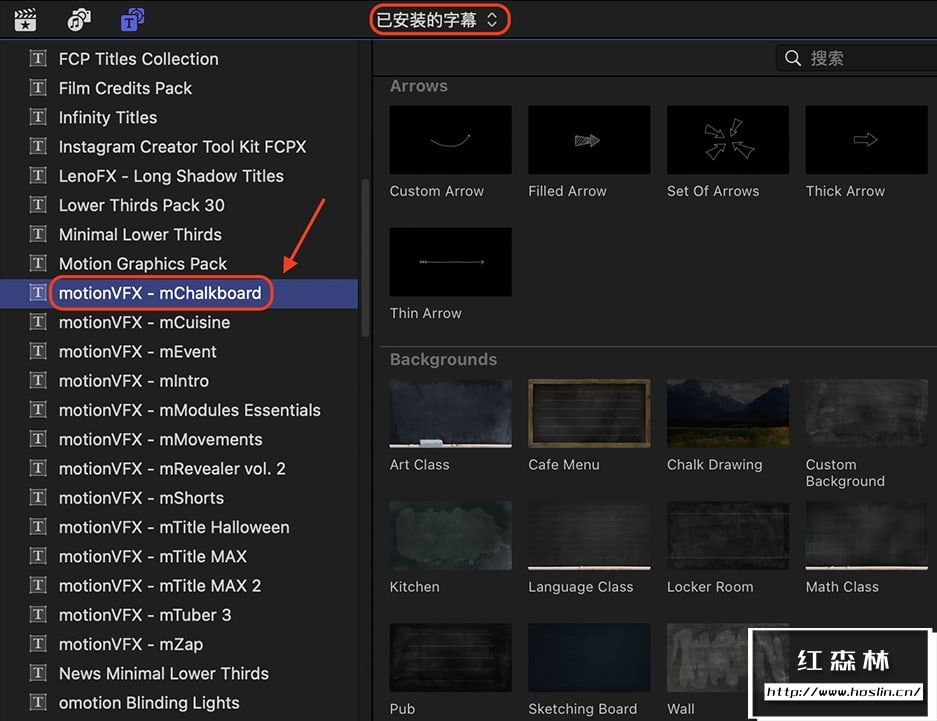This screenshot has height=721, width=937.
Task: Select motionVFX - mChalkboard category
Action: (x=160, y=293)
